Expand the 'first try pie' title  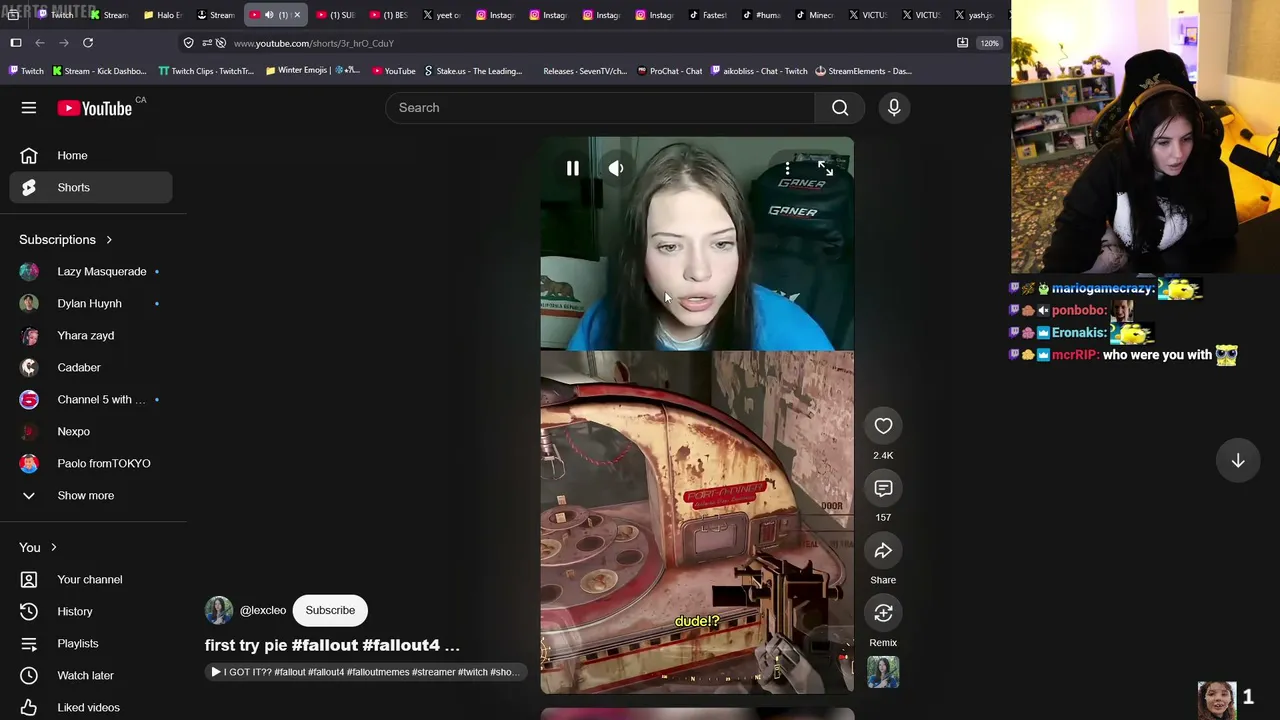point(332,645)
